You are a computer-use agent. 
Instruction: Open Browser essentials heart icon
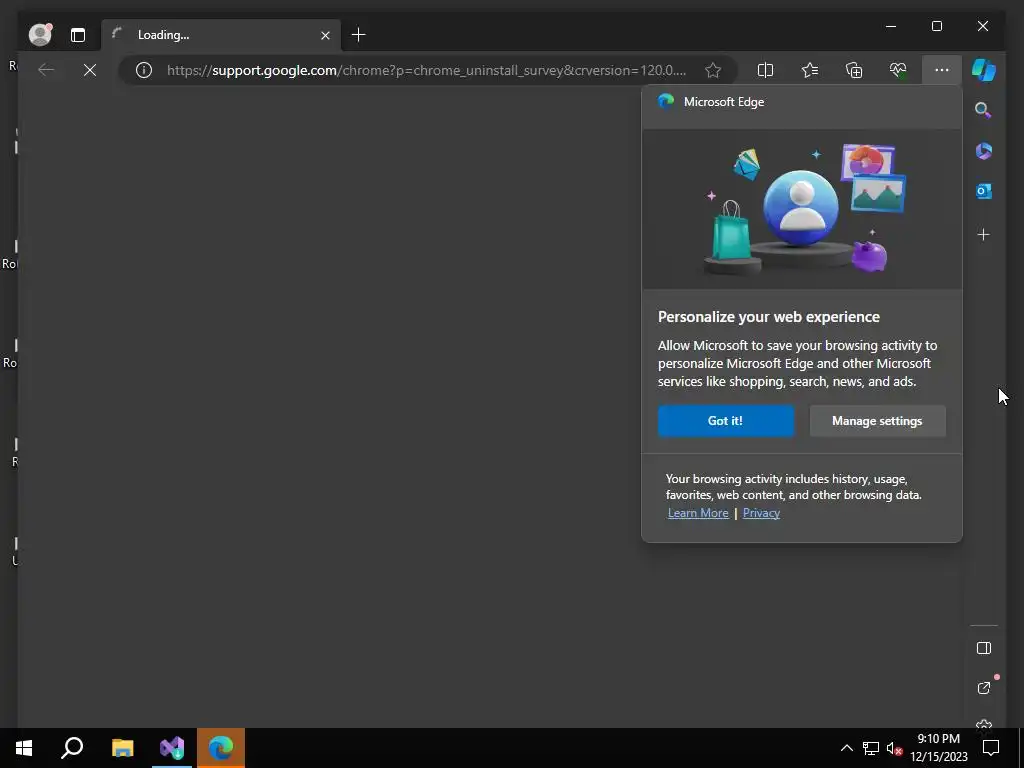point(898,70)
